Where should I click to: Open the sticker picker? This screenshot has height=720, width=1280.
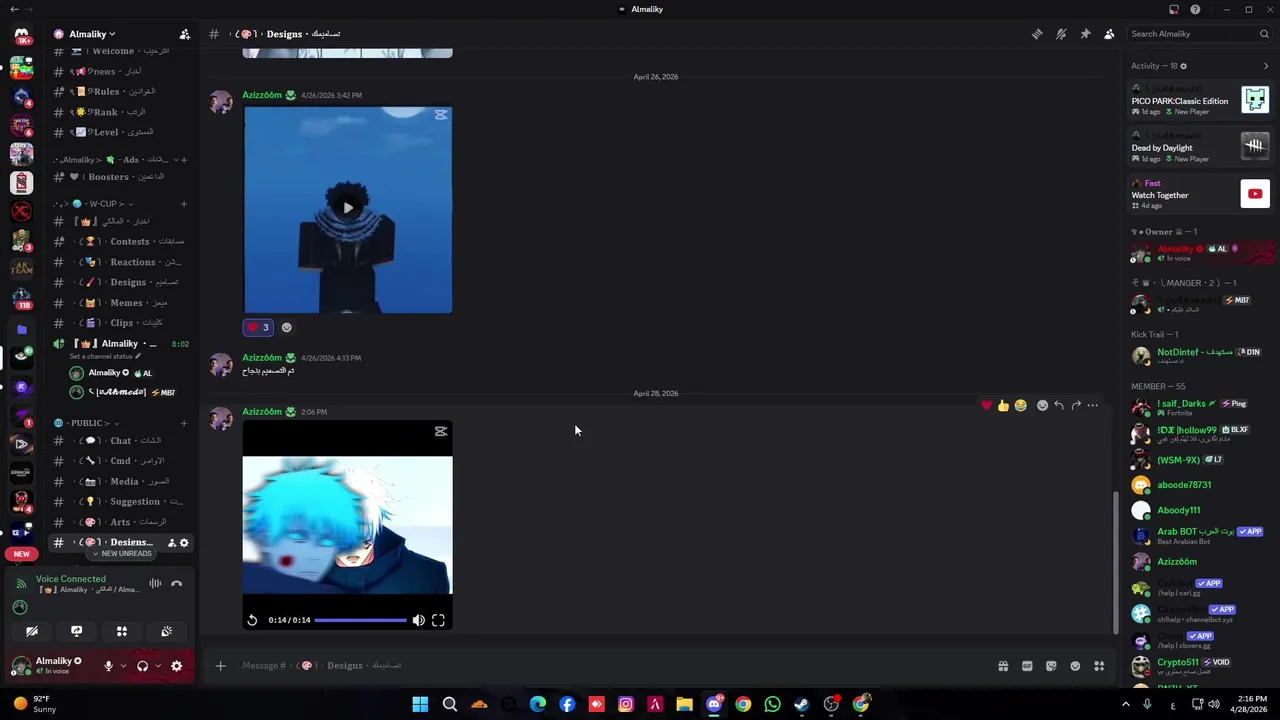[1051, 666]
